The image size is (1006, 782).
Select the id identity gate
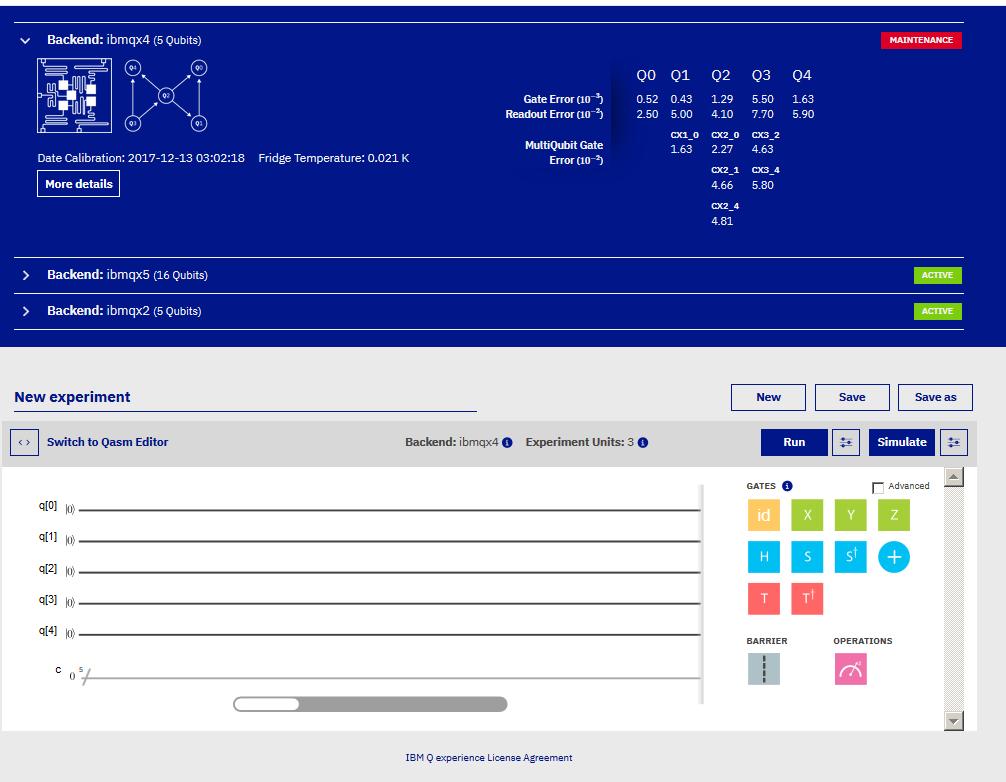point(763,515)
